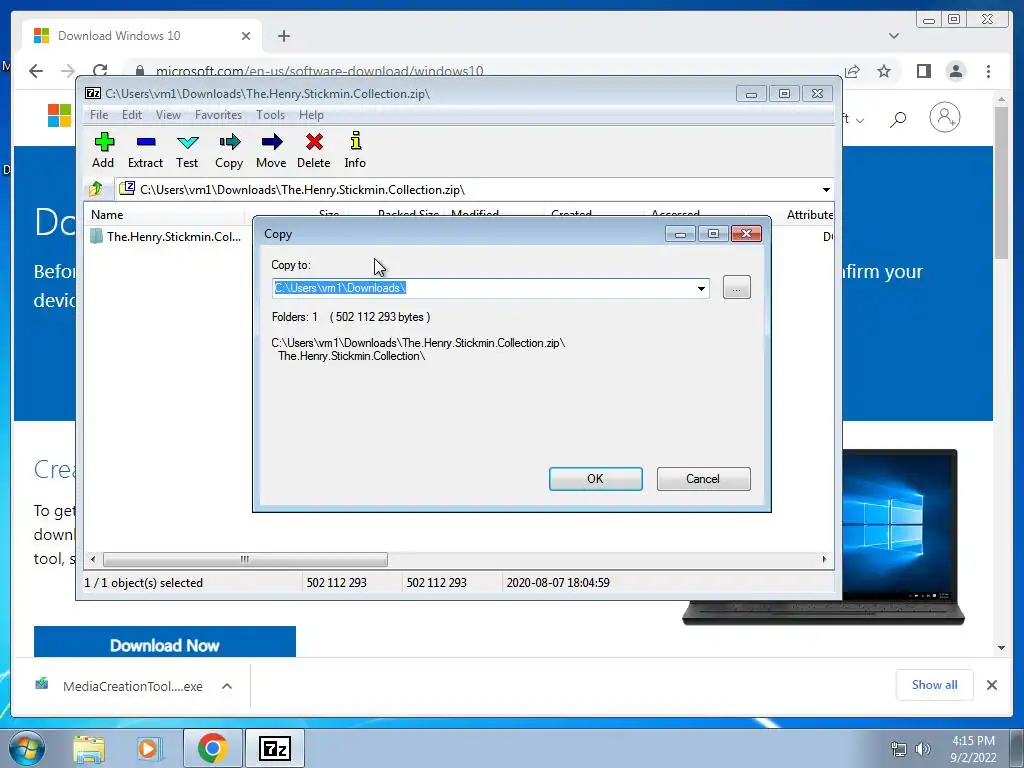Click Cancel in the Copy dialog

[x=703, y=479]
